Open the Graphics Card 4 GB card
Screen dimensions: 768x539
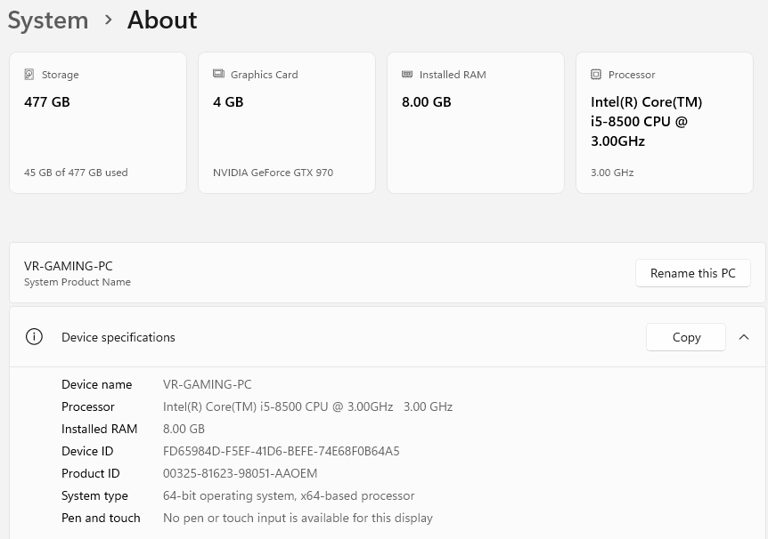tap(286, 122)
